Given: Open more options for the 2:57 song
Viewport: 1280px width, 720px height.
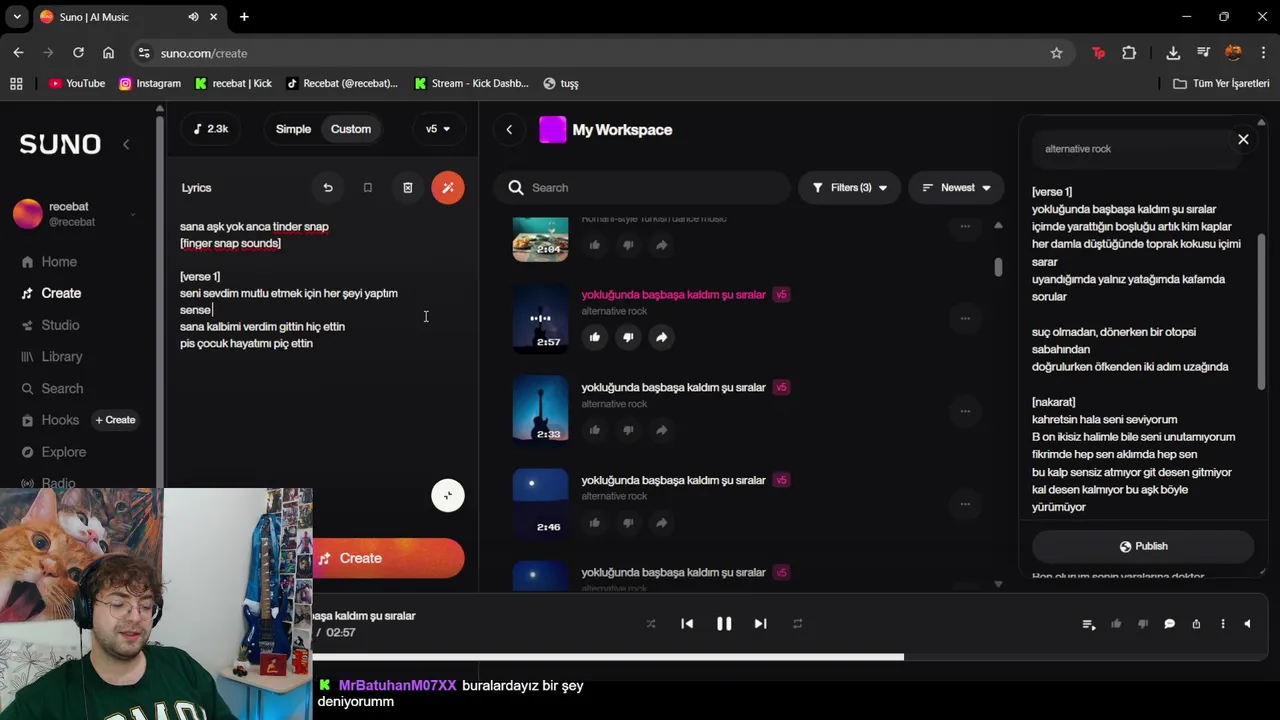Looking at the screenshot, I should [x=965, y=318].
